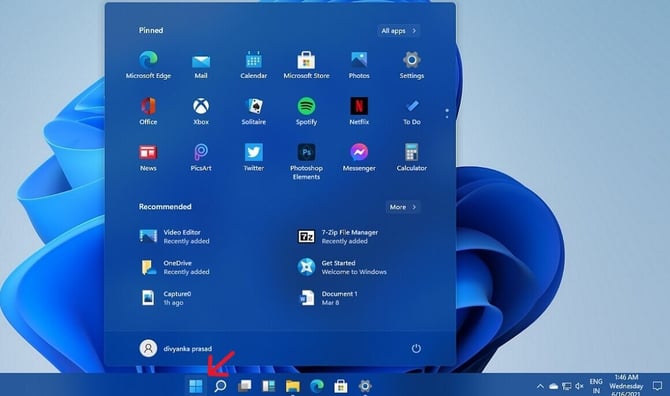This screenshot has height=396, width=670.
Task: Open Spotify
Action: [306, 111]
